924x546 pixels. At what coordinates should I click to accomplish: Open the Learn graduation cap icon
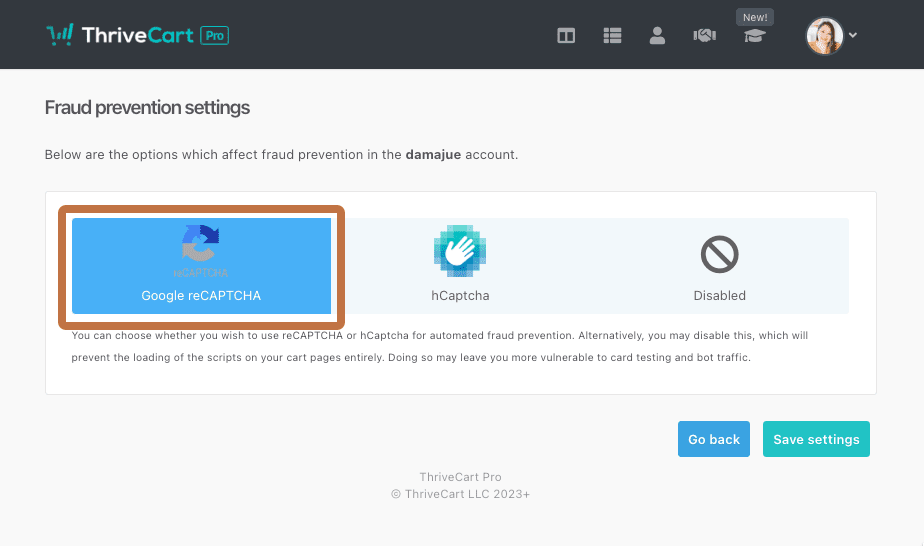coord(754,36)
